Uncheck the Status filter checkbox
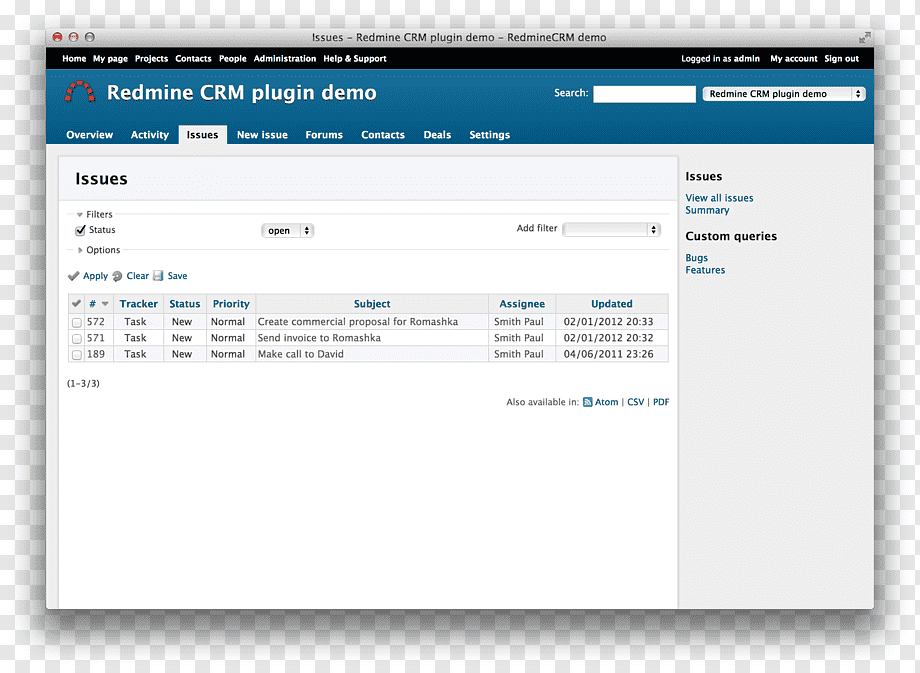The width and height of the screenshot is (920, 673). (80, 230)
